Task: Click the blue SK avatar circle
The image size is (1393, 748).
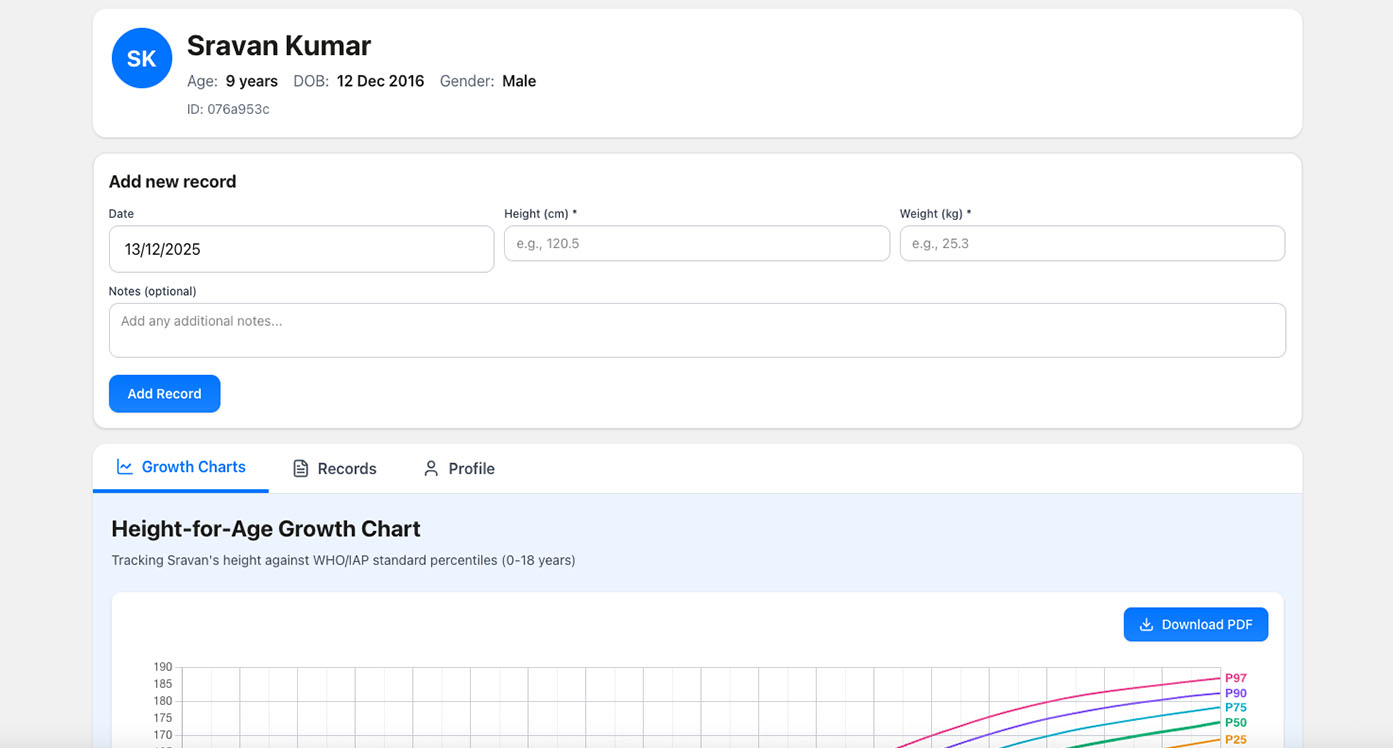Action: 142,58
